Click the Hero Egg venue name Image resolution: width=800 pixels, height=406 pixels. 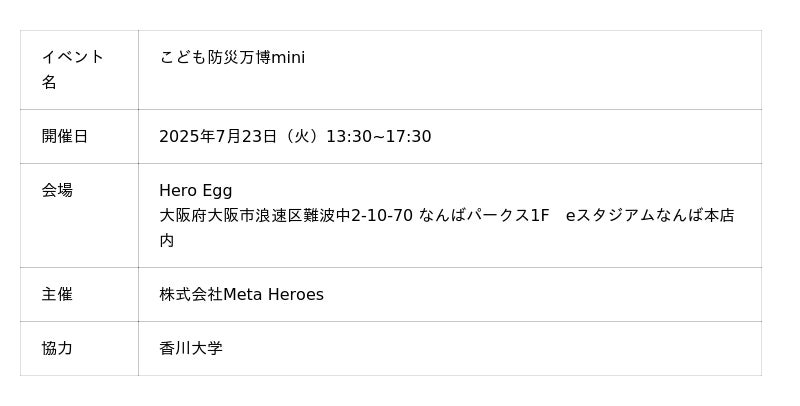[x=195, y=191]
